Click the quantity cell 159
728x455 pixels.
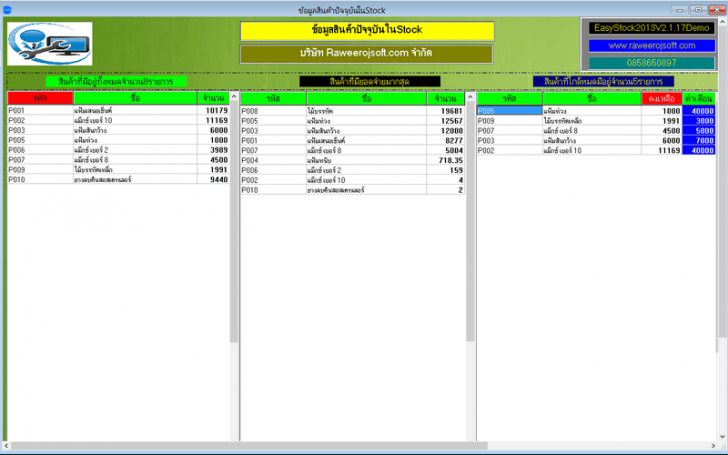pyautogui.click(x=446, y=170)
